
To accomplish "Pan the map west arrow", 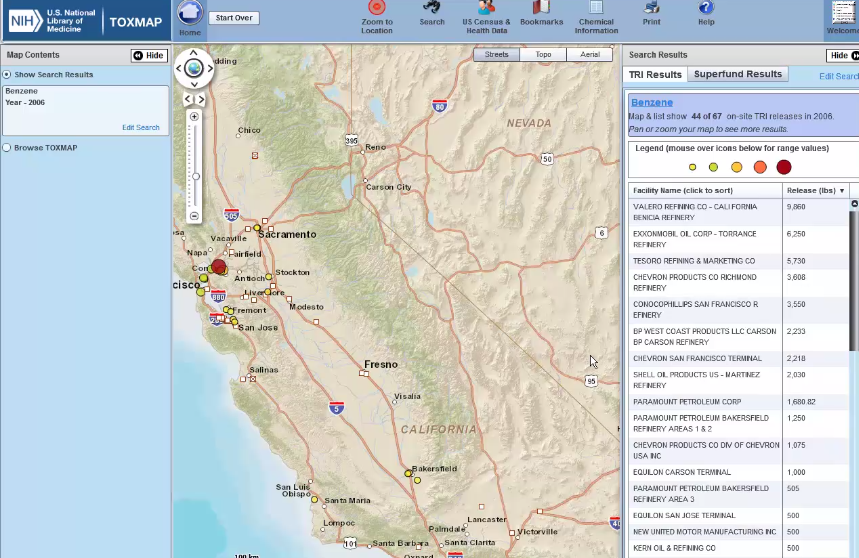I will pyautogui.click(x=178, y=68).
